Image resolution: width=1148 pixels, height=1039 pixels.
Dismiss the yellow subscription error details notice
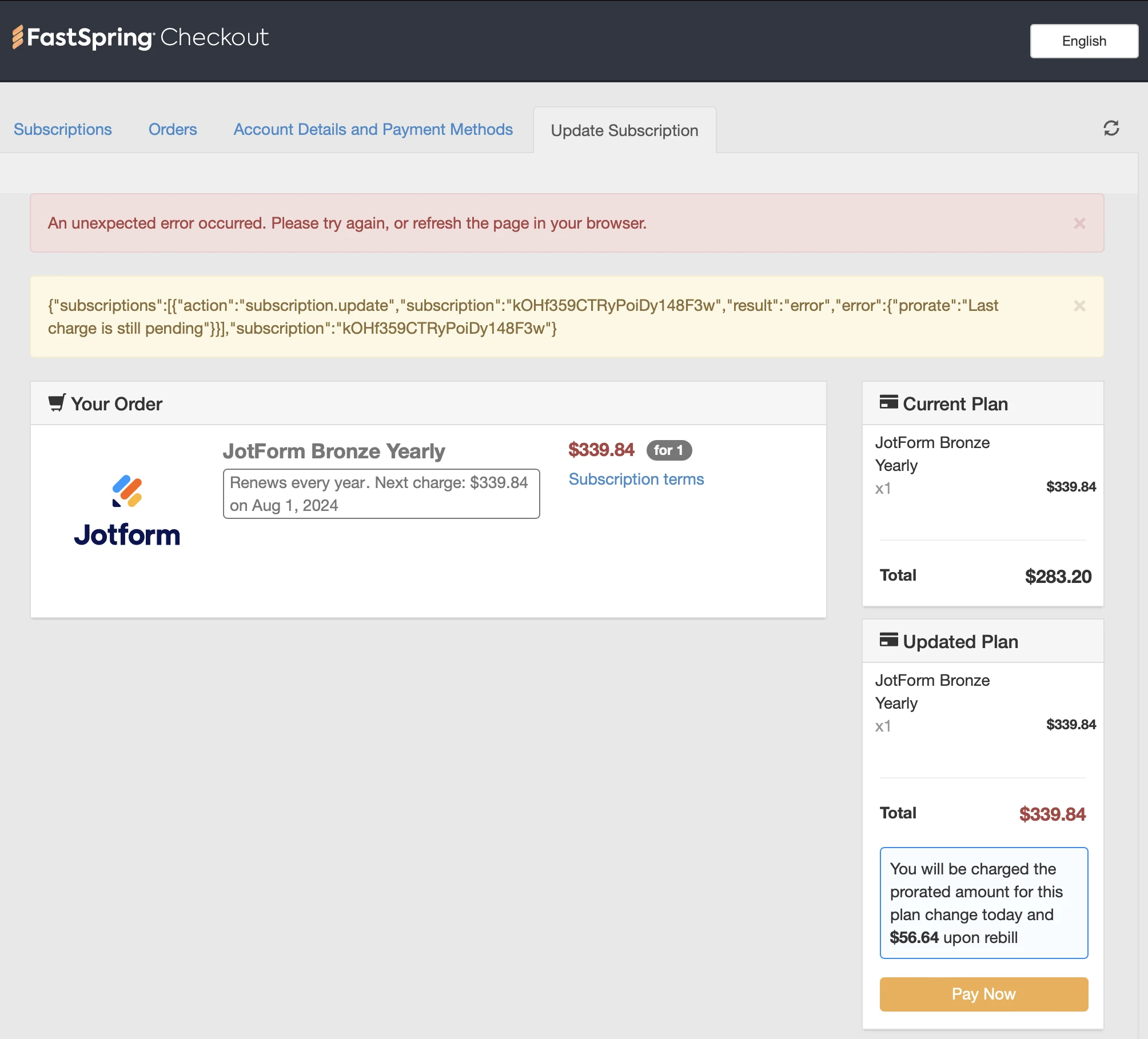[x=1079, y=306]
